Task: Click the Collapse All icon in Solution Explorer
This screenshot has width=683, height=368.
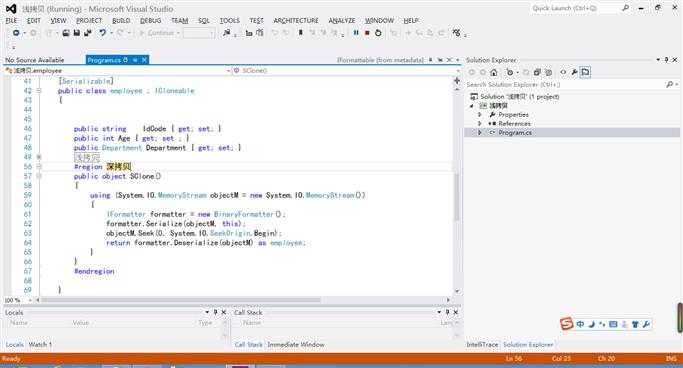Action: [x=537, y=72]
